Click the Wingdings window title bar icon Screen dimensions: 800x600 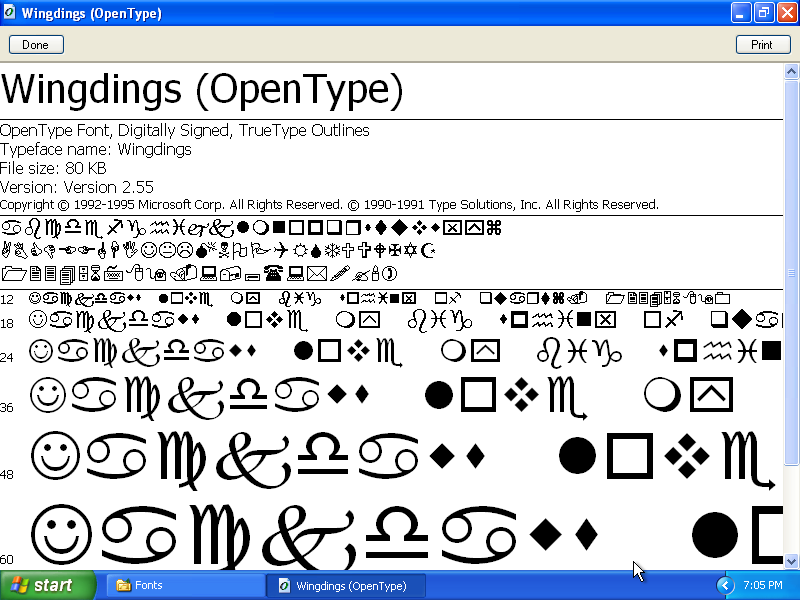click(x=9, y=13)
